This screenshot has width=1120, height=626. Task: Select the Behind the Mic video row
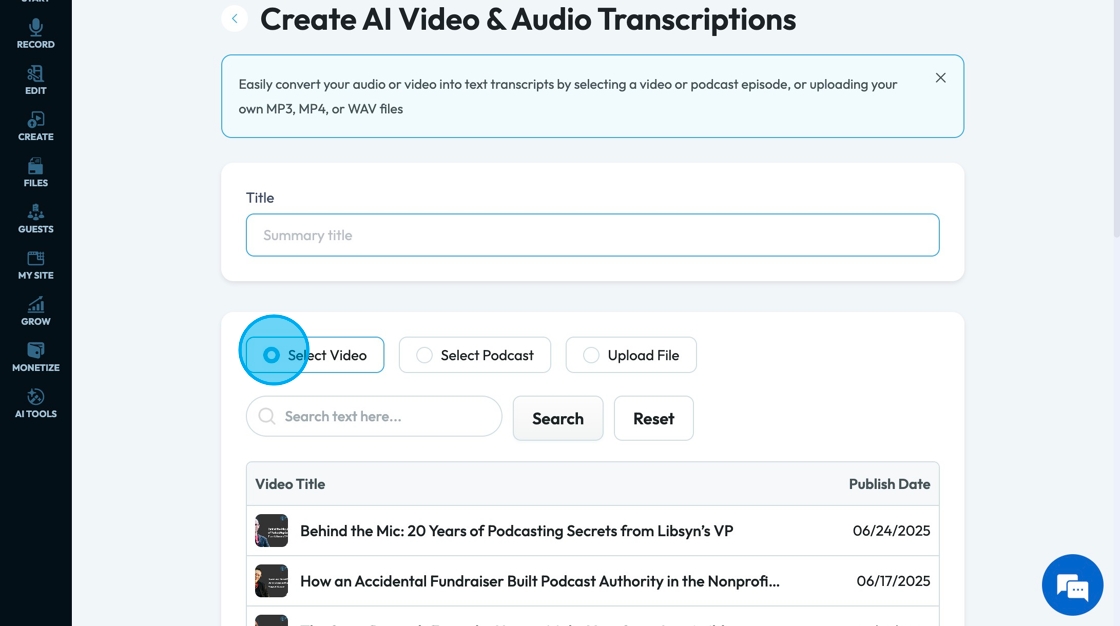pos(593,531)
